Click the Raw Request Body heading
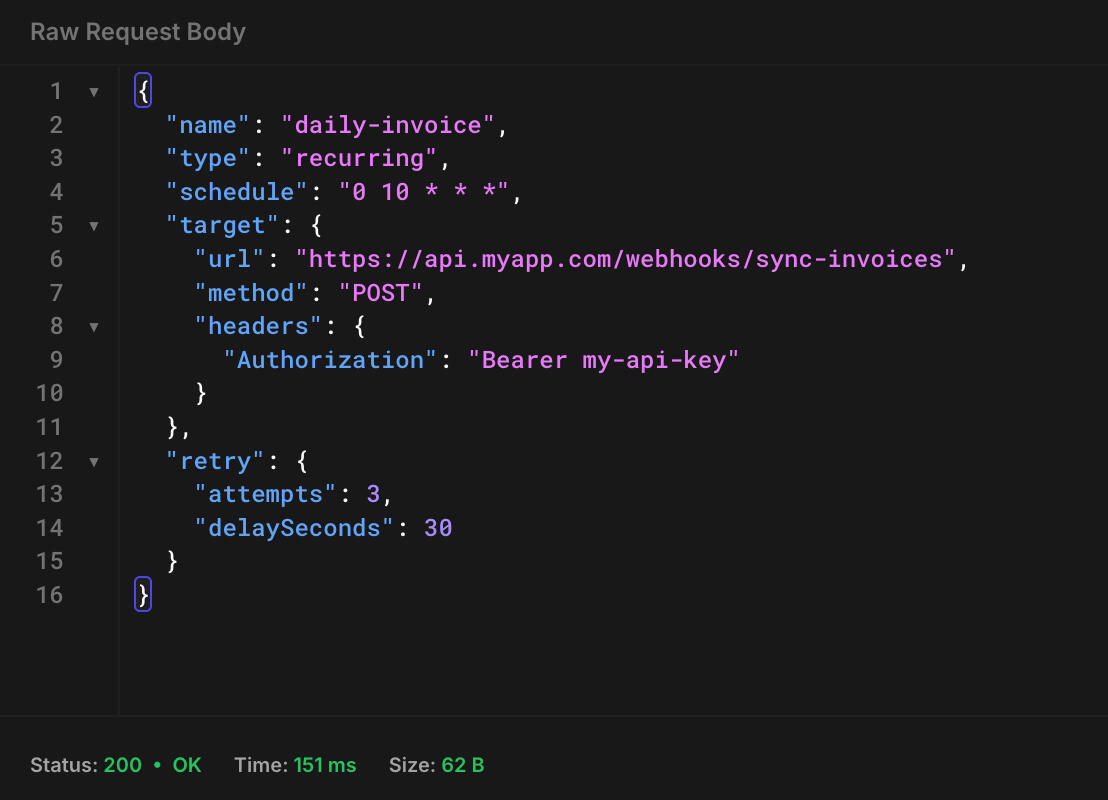The width and height of the screenshot is (1108, 800). 138,32
